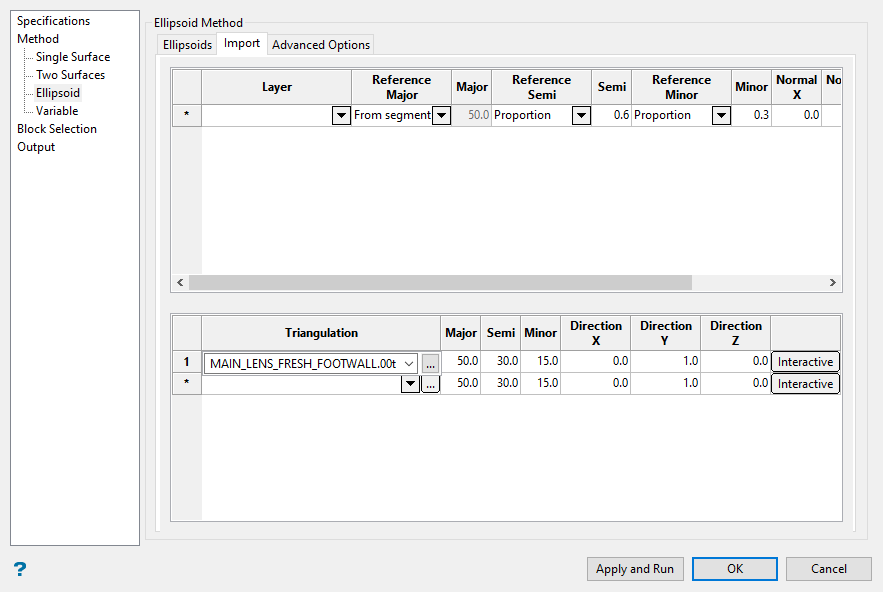
Task: Open the Advanced Options tab
Action: (x=321, y=45)
